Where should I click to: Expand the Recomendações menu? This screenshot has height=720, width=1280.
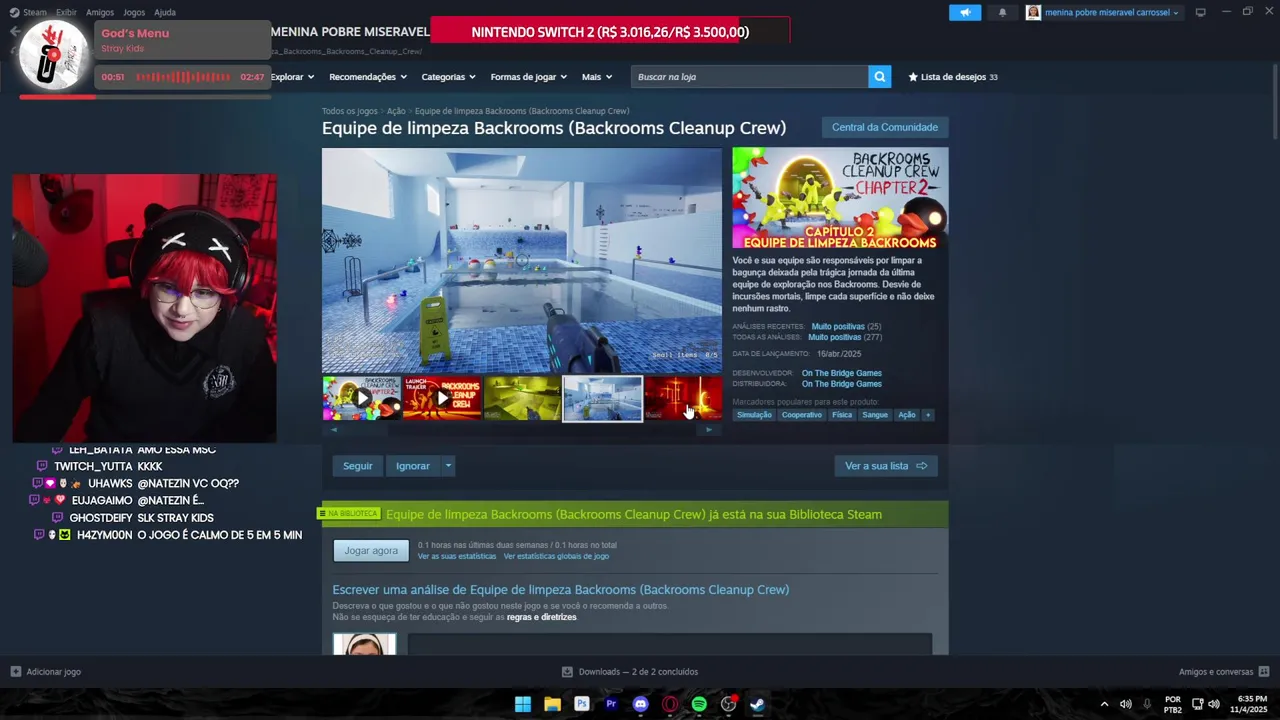coord(367,77)
